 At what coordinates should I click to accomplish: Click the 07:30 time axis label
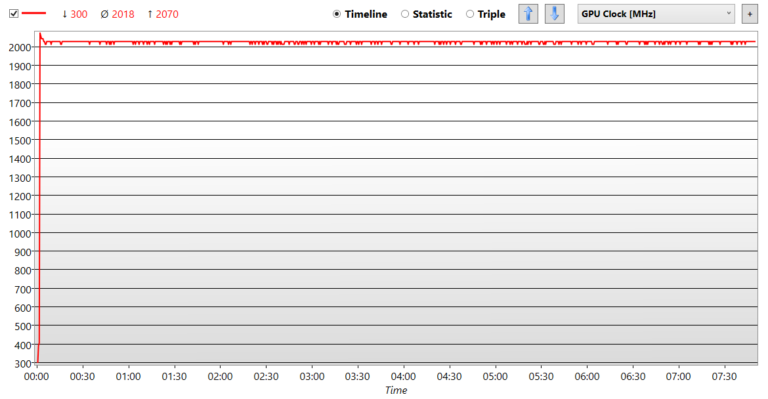point(724,376)
